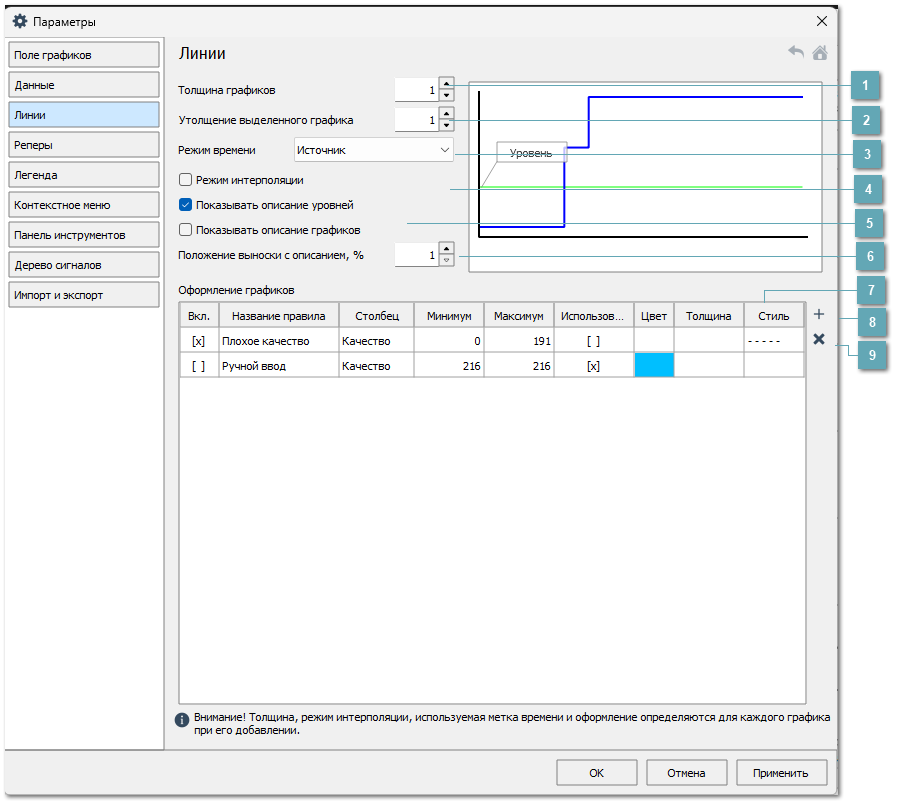897x804 pixels.
Task: Click the info icon near warning text
Action: (182, 719)
